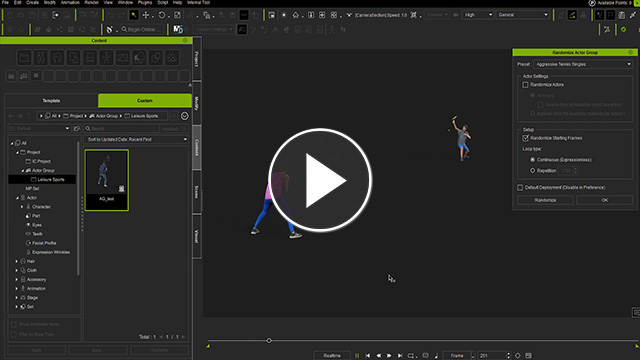Collapse the Actor Group tree node
Screen dimensions: 640x360
(x=22, y=171)
